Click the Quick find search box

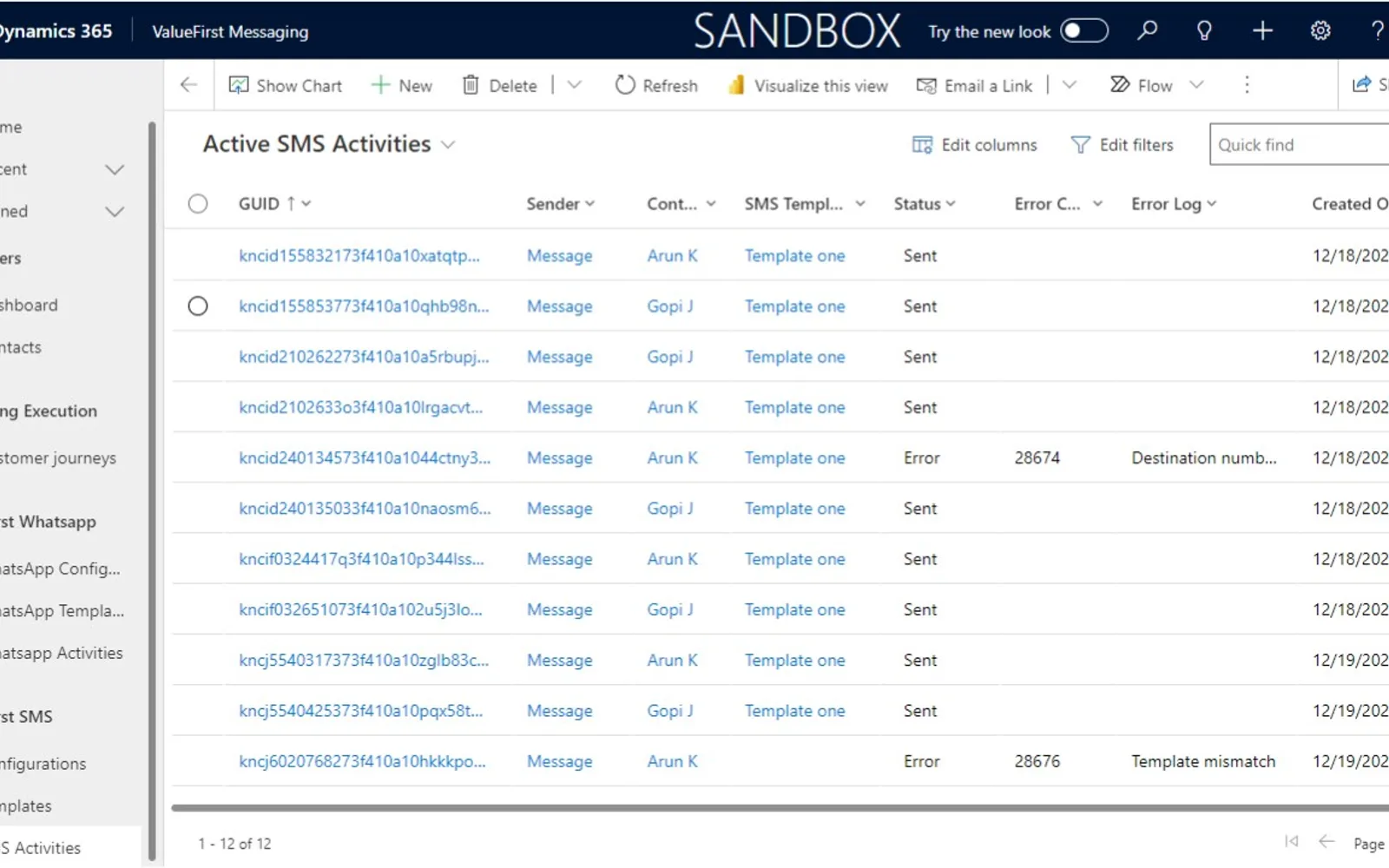click(1300, 145)
